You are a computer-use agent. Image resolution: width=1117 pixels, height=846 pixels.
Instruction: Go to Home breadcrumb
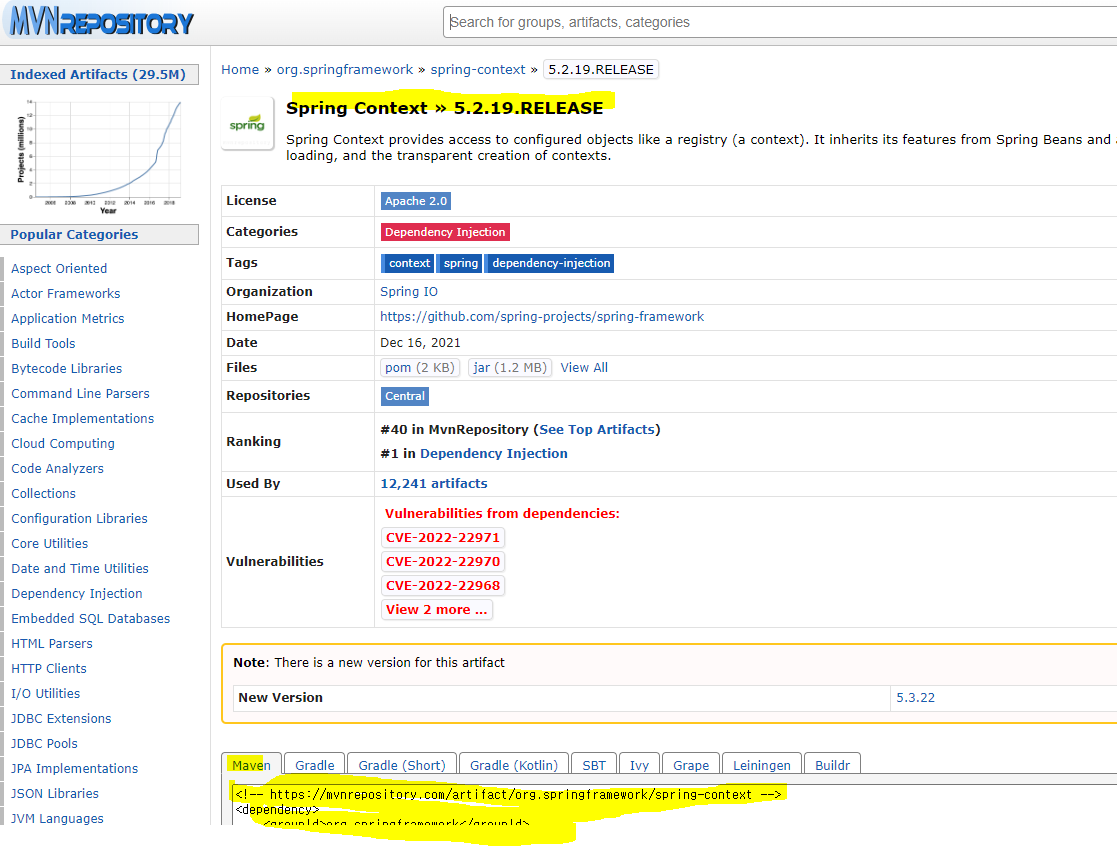(240, 70)
